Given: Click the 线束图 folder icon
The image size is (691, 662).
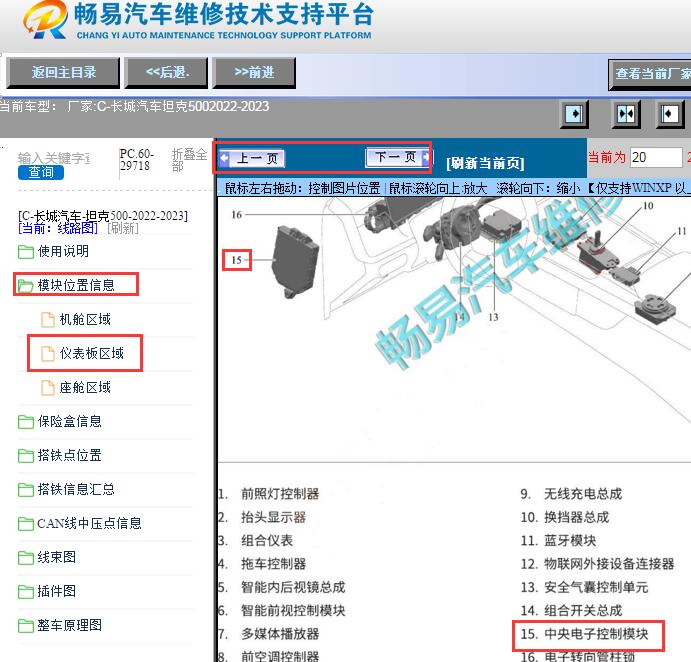Looking at the screenshot, I should click(x=26, y=558).
